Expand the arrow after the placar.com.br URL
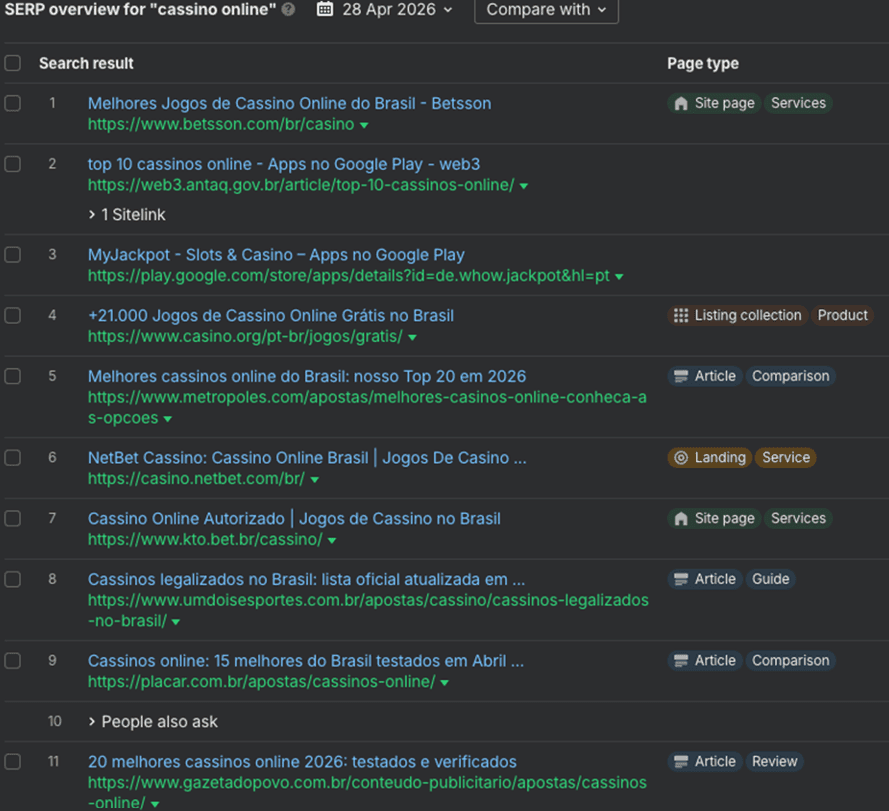Image resolution: width=889 pixels, height=811 pixels. pos(444,683)
